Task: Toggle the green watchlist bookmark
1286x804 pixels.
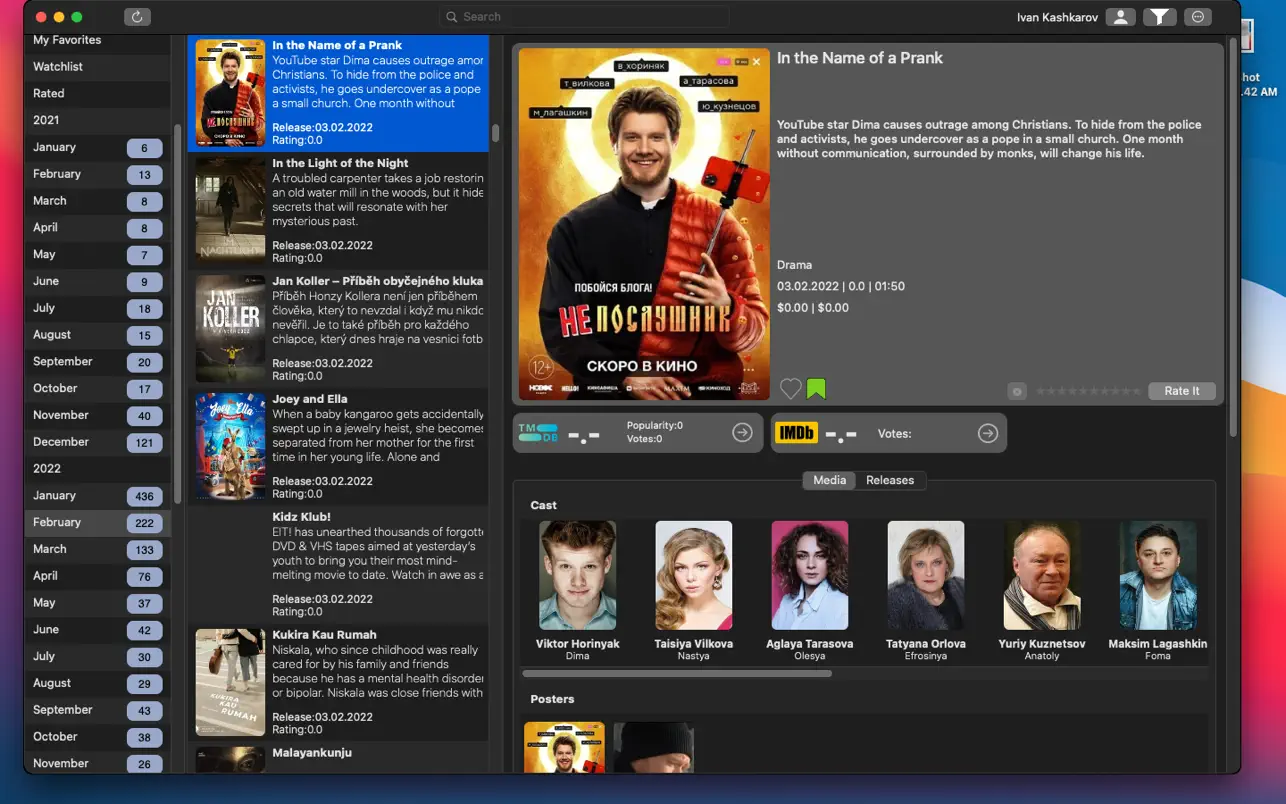Action: coord(816,389)
